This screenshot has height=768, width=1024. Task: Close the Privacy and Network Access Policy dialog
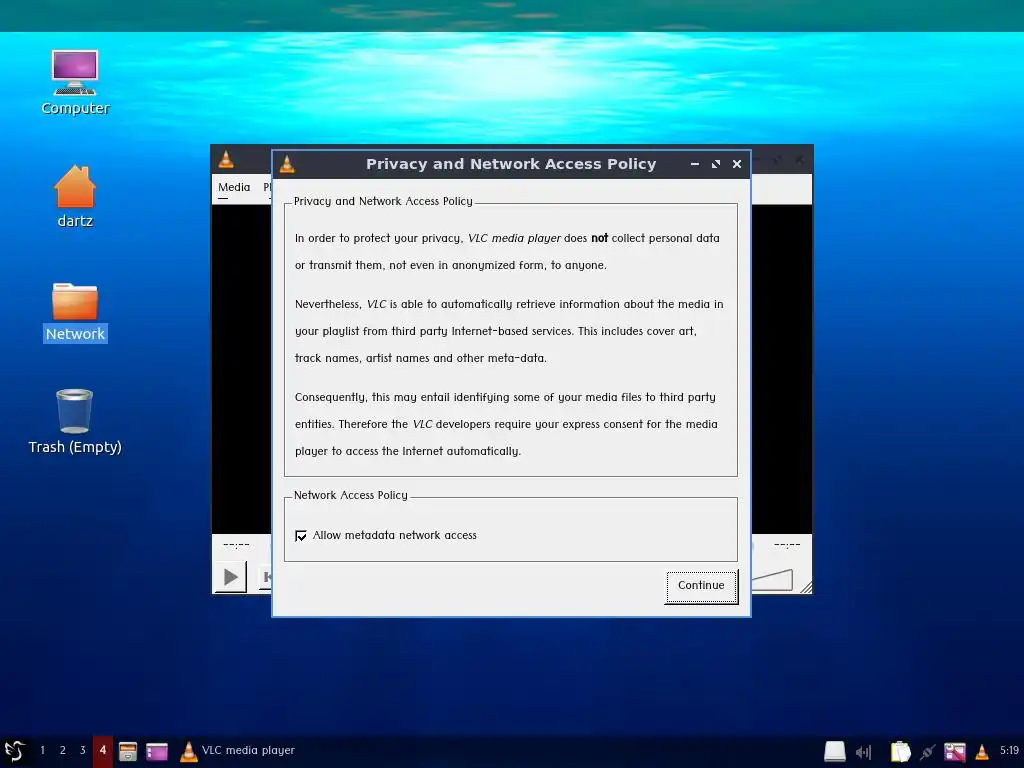click(x=737, y=164)
